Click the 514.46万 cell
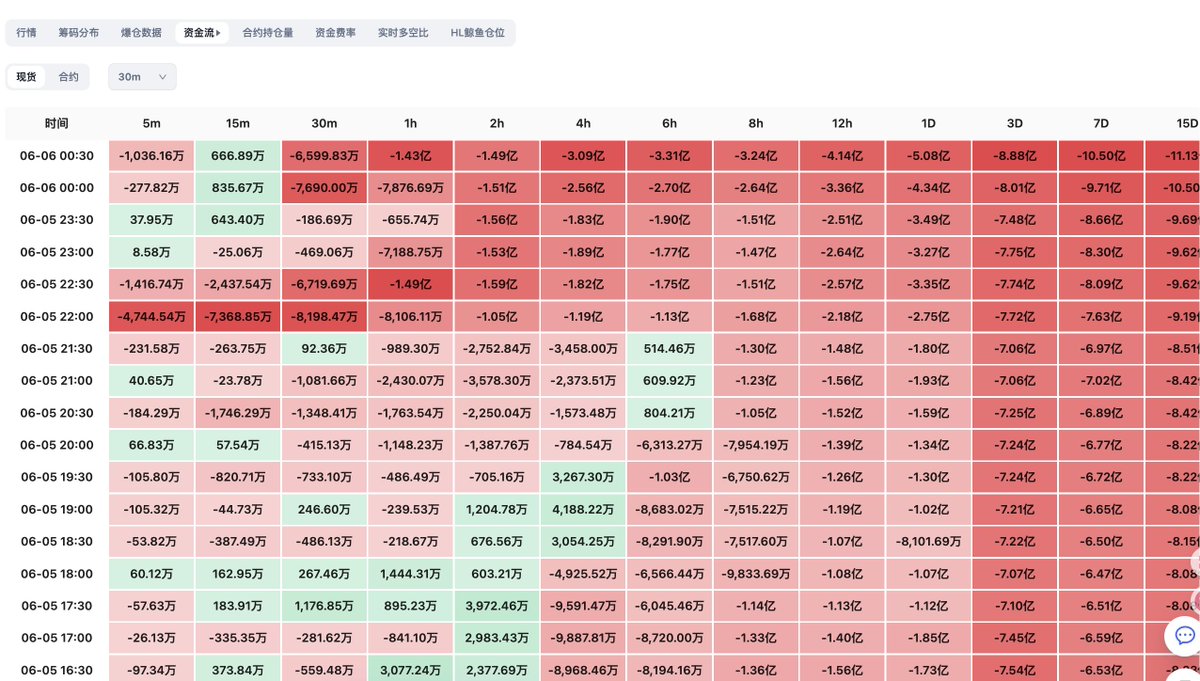The height and width of the screenshot is (681, 1200). coord(669,349)
